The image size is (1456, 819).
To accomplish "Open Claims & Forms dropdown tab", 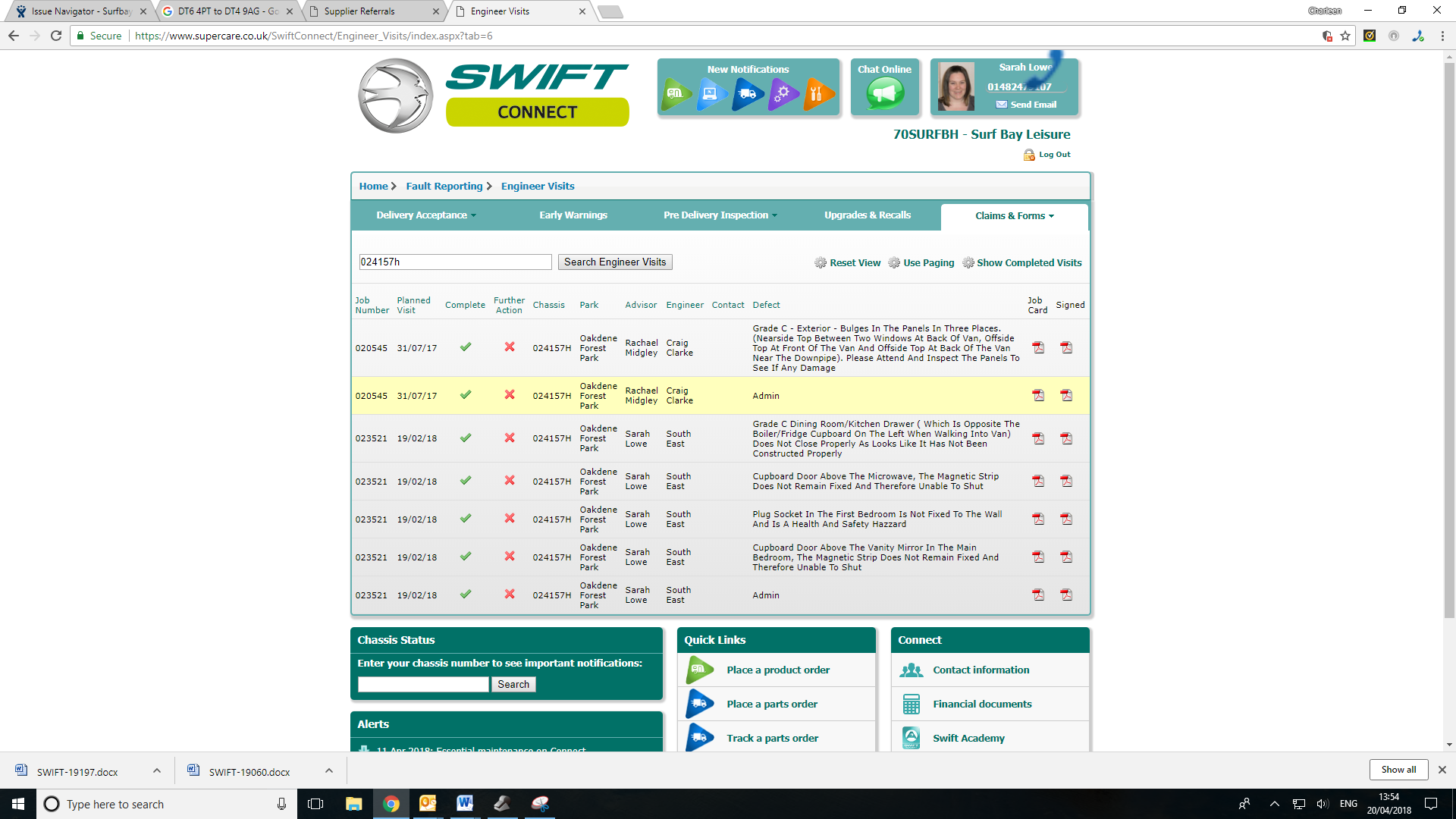I will pyautogui.click(x=1014, y=216).
